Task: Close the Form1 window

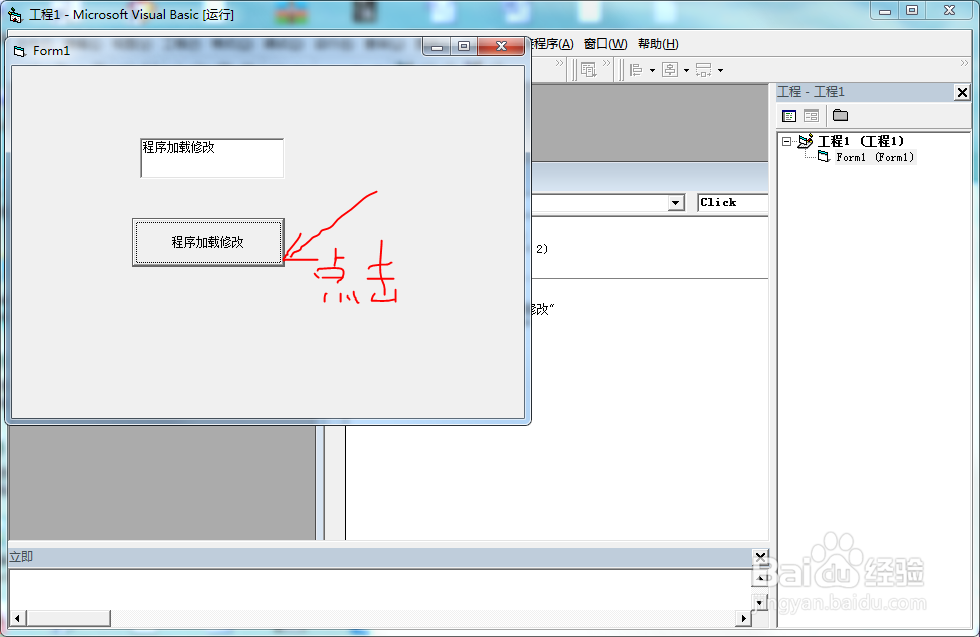Action: [501, 46]
